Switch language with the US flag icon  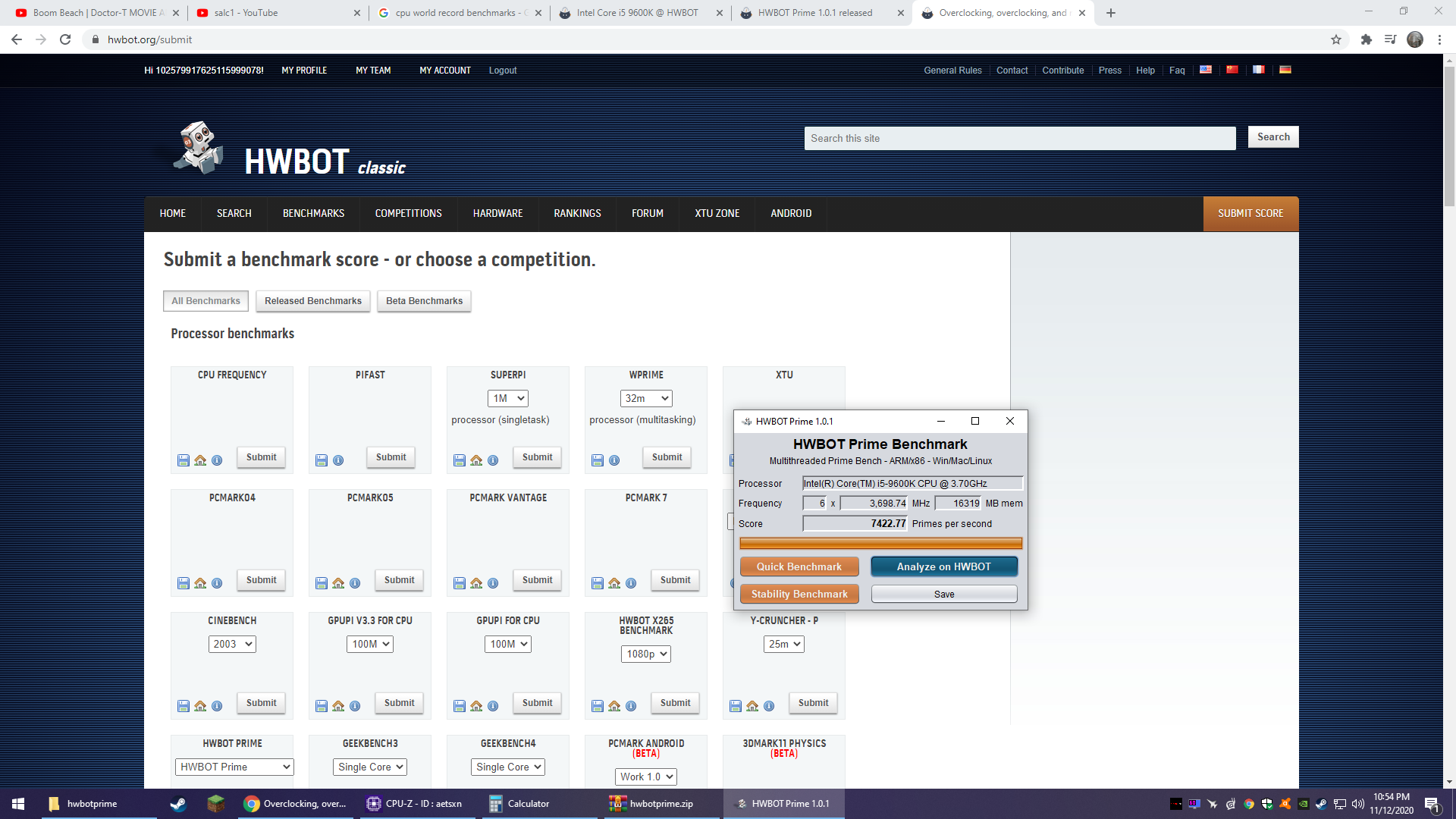tap(1206, 70)
